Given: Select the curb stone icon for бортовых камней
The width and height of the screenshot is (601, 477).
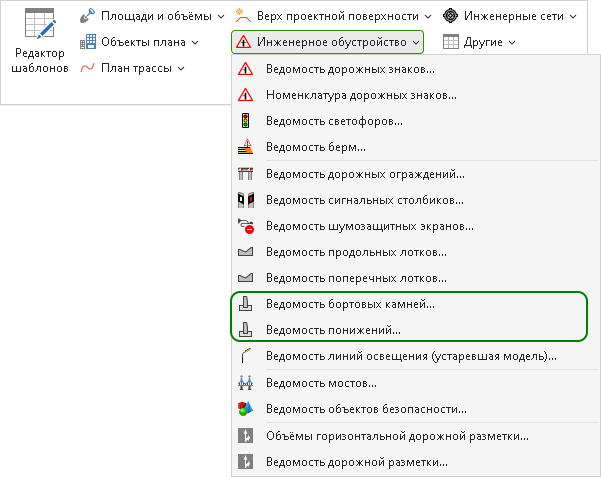Looking at the screenshot, I should (245, 304).
